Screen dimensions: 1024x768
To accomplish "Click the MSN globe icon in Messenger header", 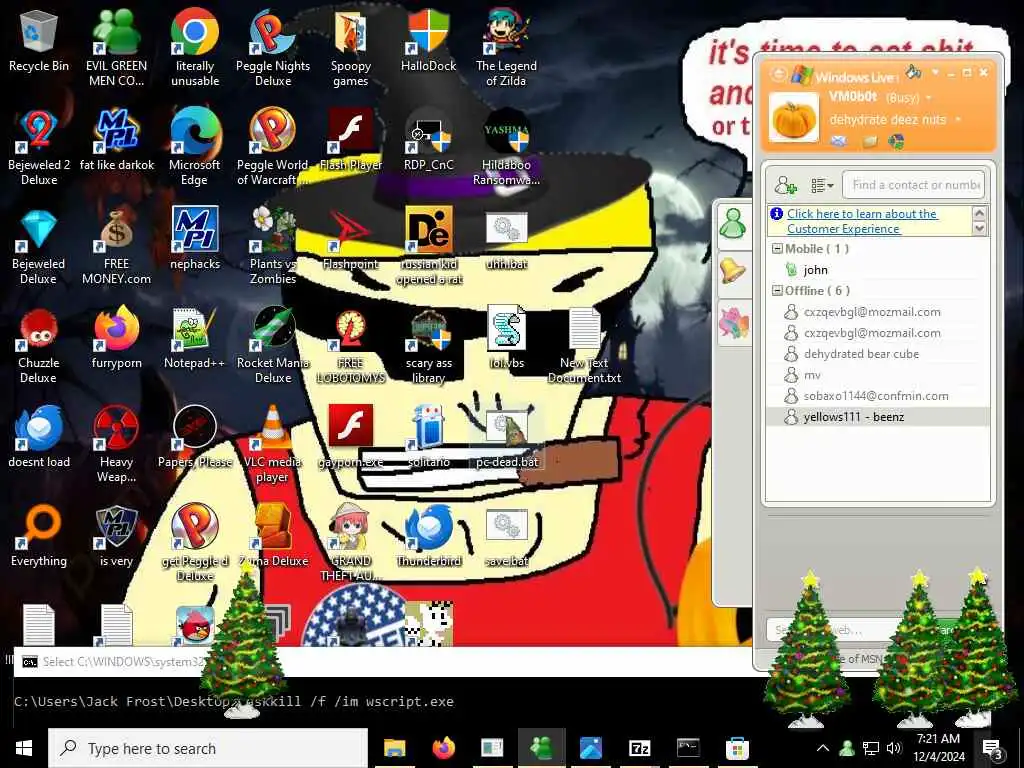I will pyautogui.click(x=896, y=140).
